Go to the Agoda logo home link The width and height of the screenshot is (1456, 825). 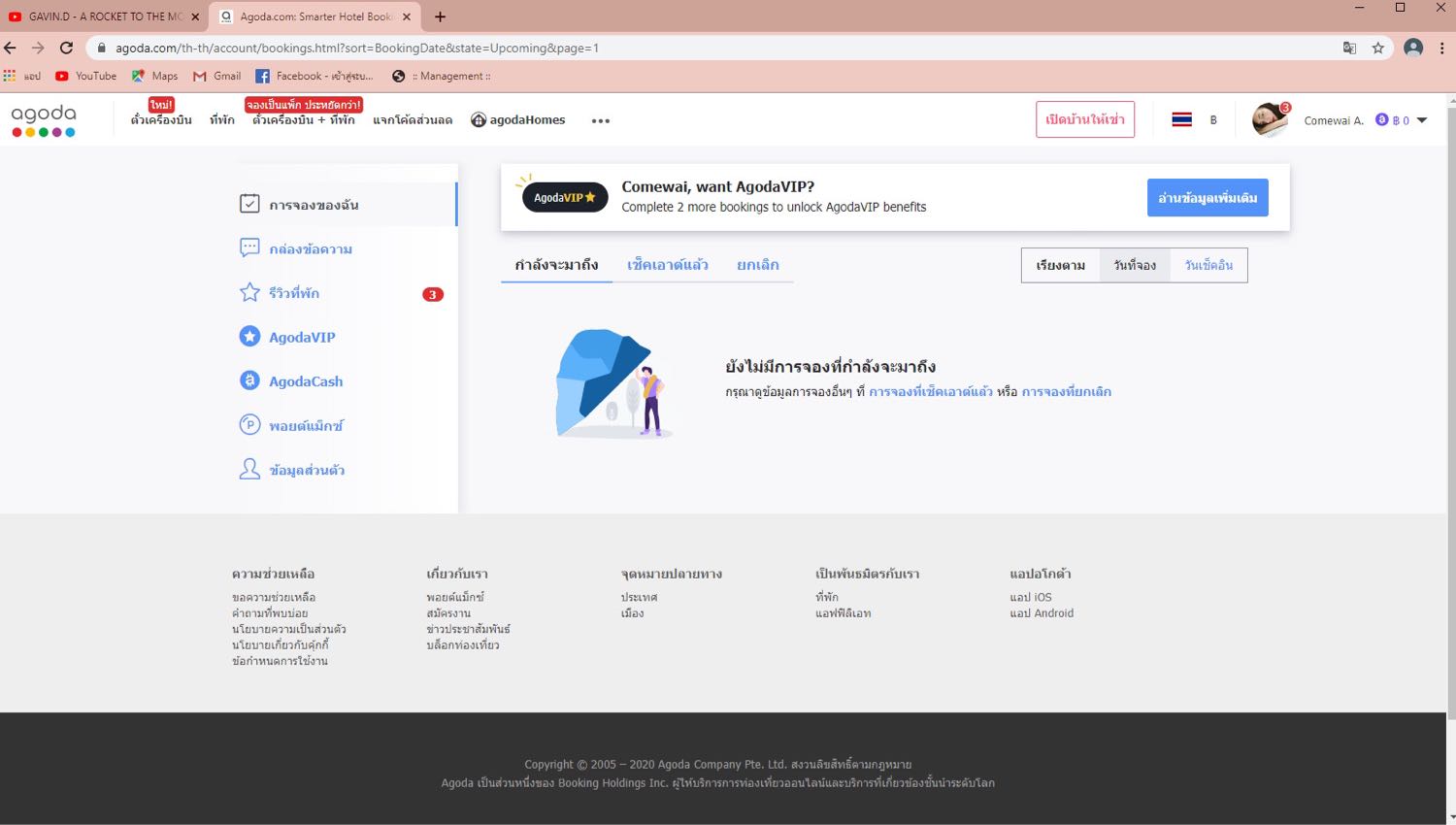click(x=44, y=120)
